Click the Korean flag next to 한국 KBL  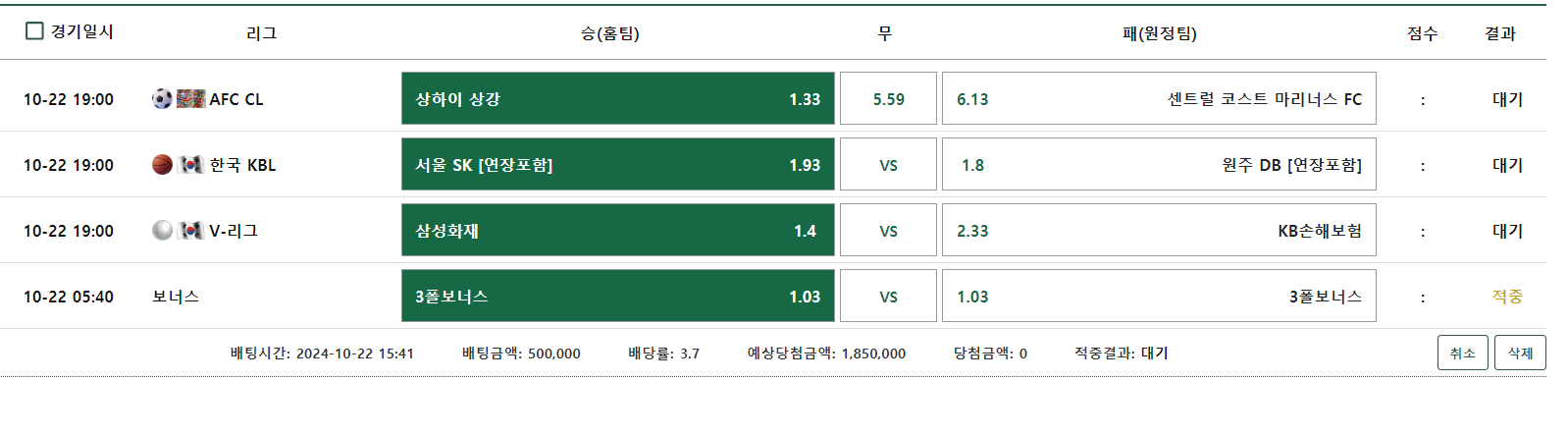point(190,164)
